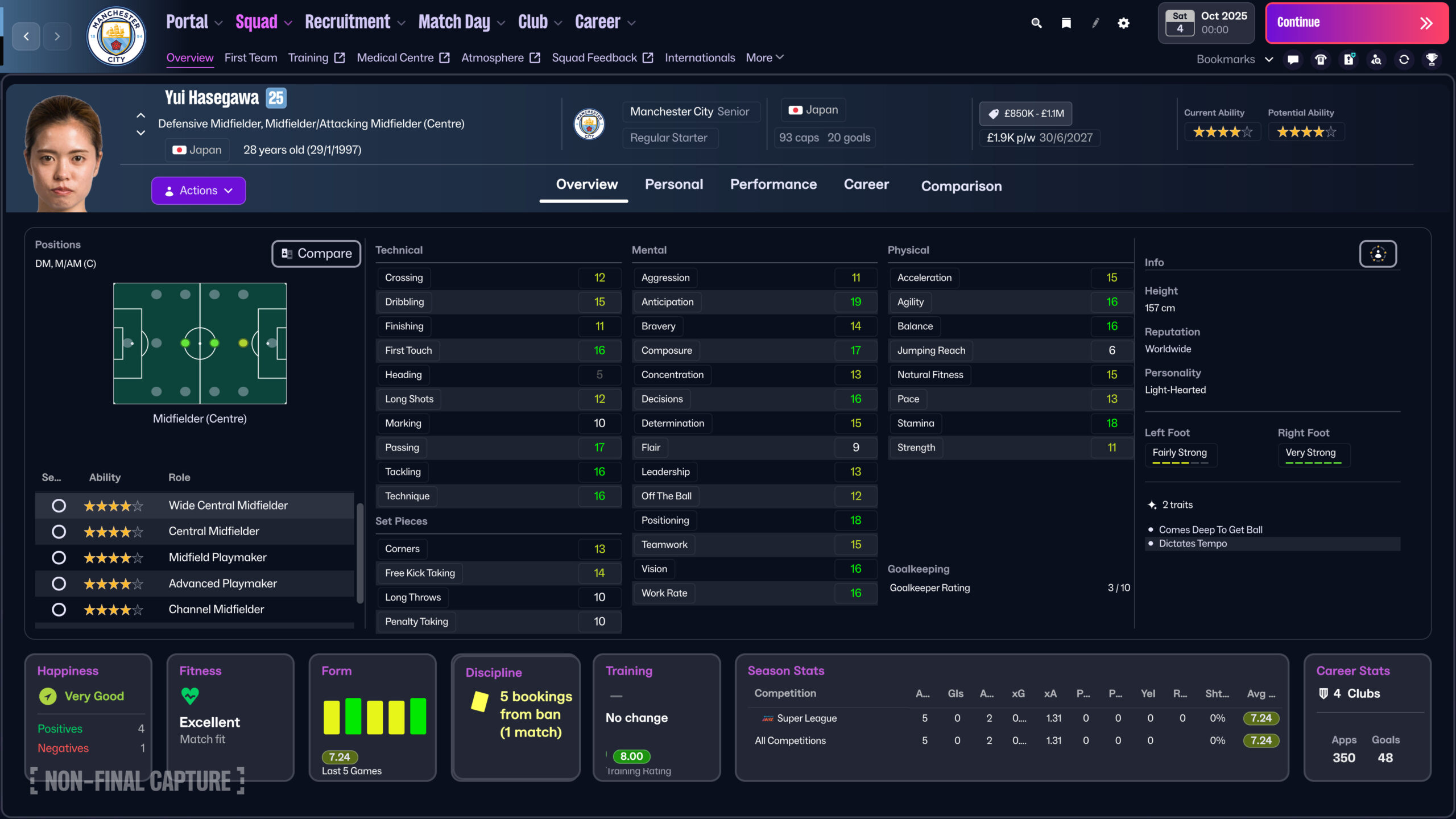
Task: Select the Central Midfielder role radio button
Action: coord(59,531)
